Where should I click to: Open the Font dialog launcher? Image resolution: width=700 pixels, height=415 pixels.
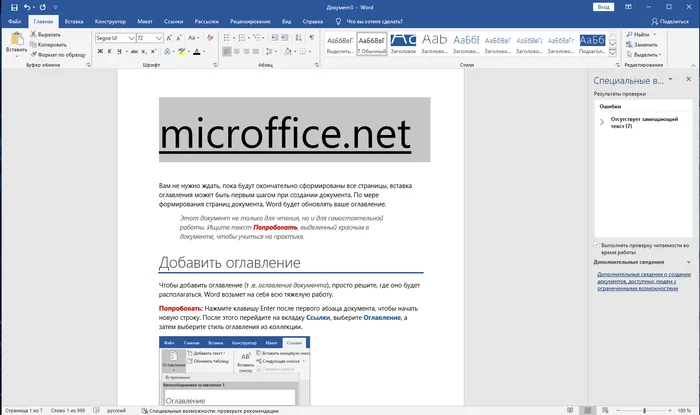(215, 65)
